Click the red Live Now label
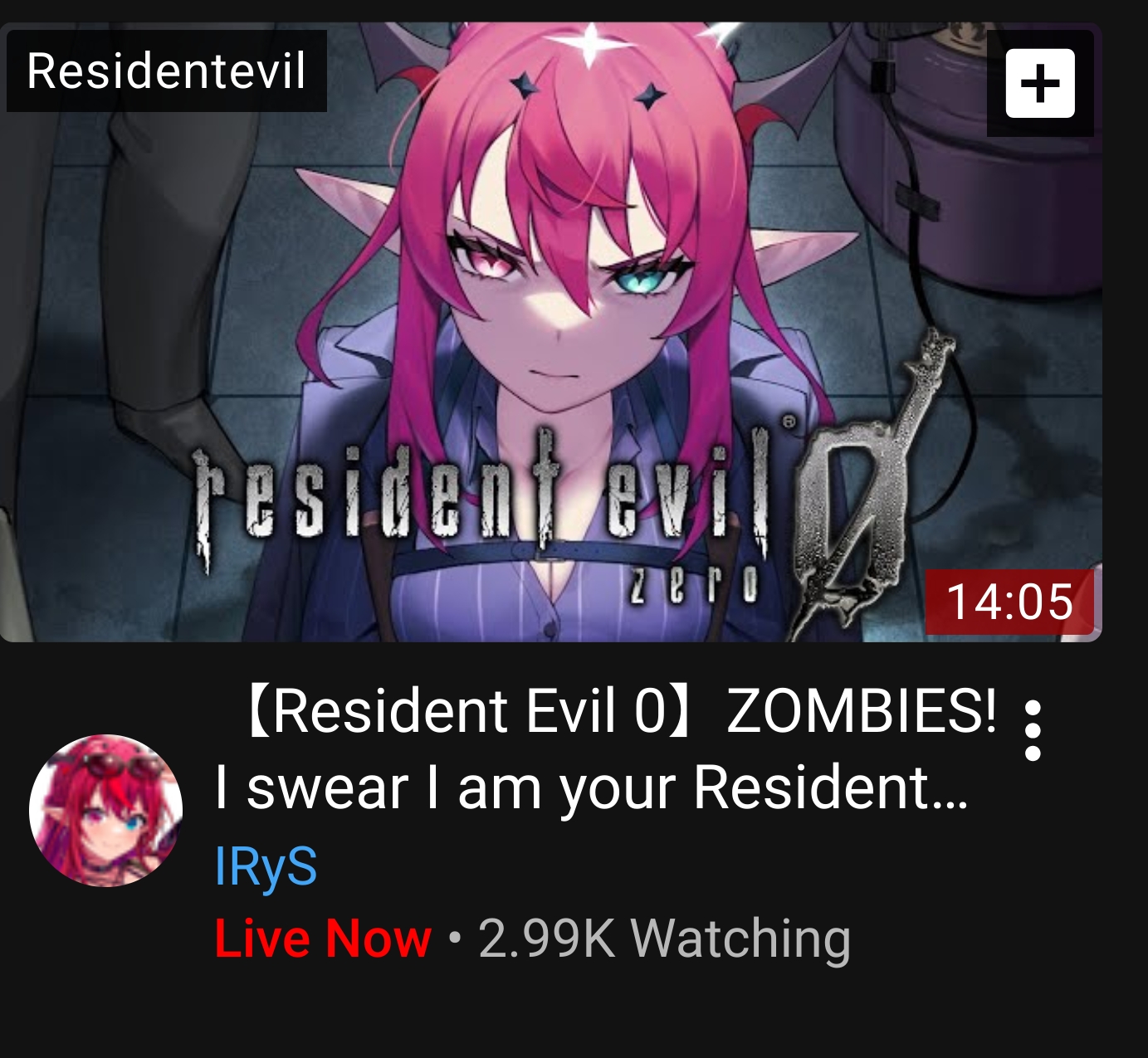 [323, 939]
